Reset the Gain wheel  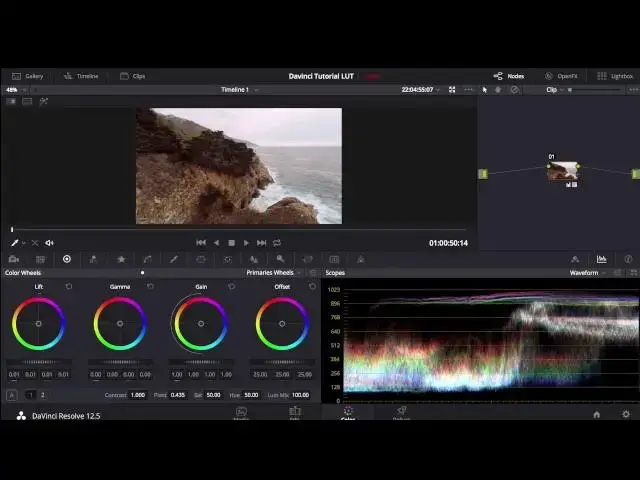[231, 287]
